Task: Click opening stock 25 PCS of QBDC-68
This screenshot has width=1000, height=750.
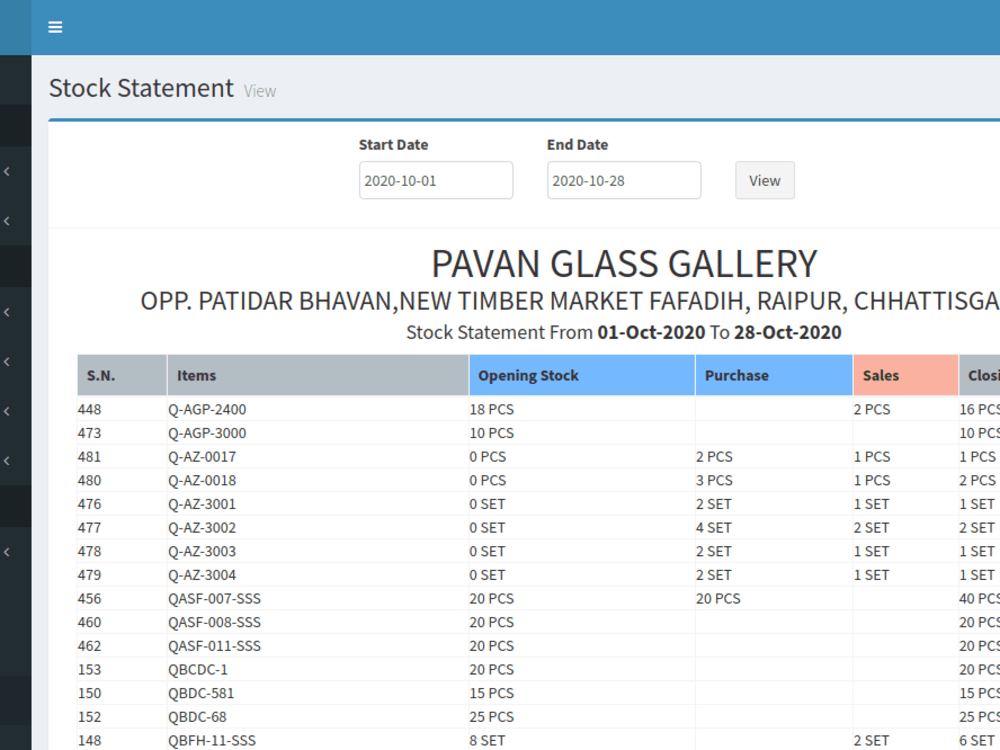Action: (x=492, y=716)
